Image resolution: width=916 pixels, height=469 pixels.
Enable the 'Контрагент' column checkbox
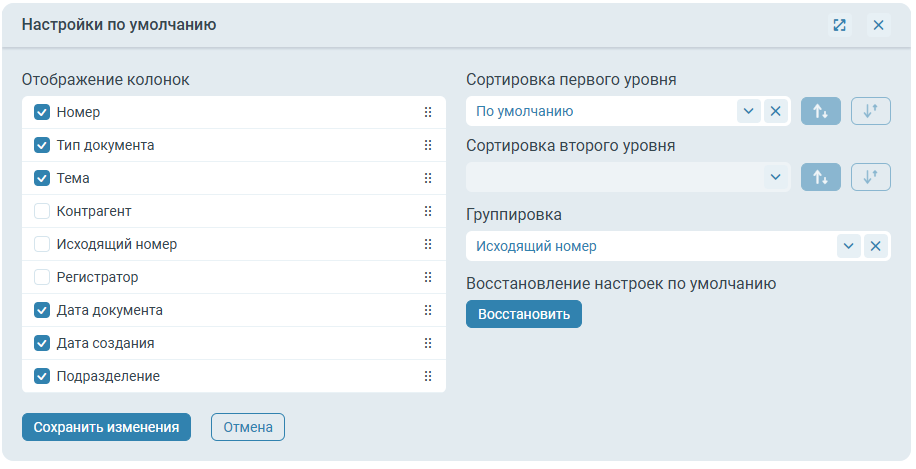42,211
